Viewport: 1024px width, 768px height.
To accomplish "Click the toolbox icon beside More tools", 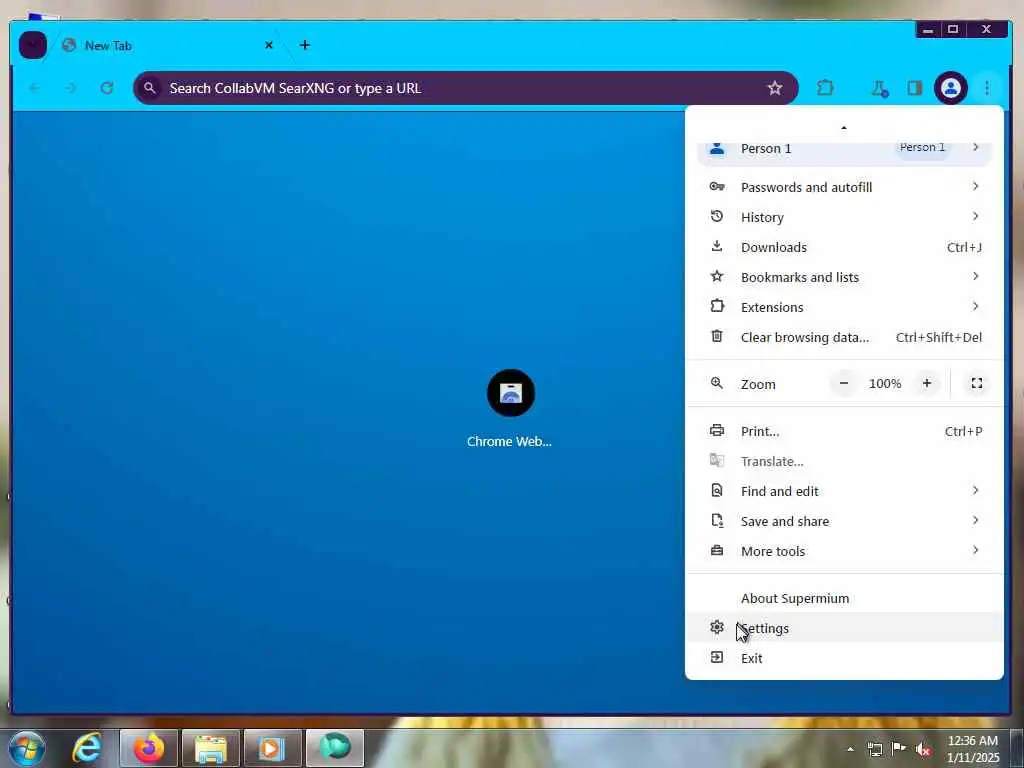I will (716, 551).
